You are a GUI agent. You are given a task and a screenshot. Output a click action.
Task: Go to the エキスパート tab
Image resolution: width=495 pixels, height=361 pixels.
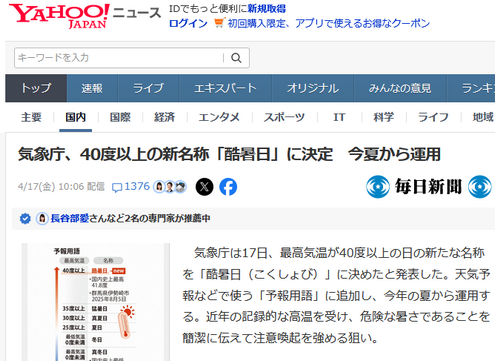point(225,88)
